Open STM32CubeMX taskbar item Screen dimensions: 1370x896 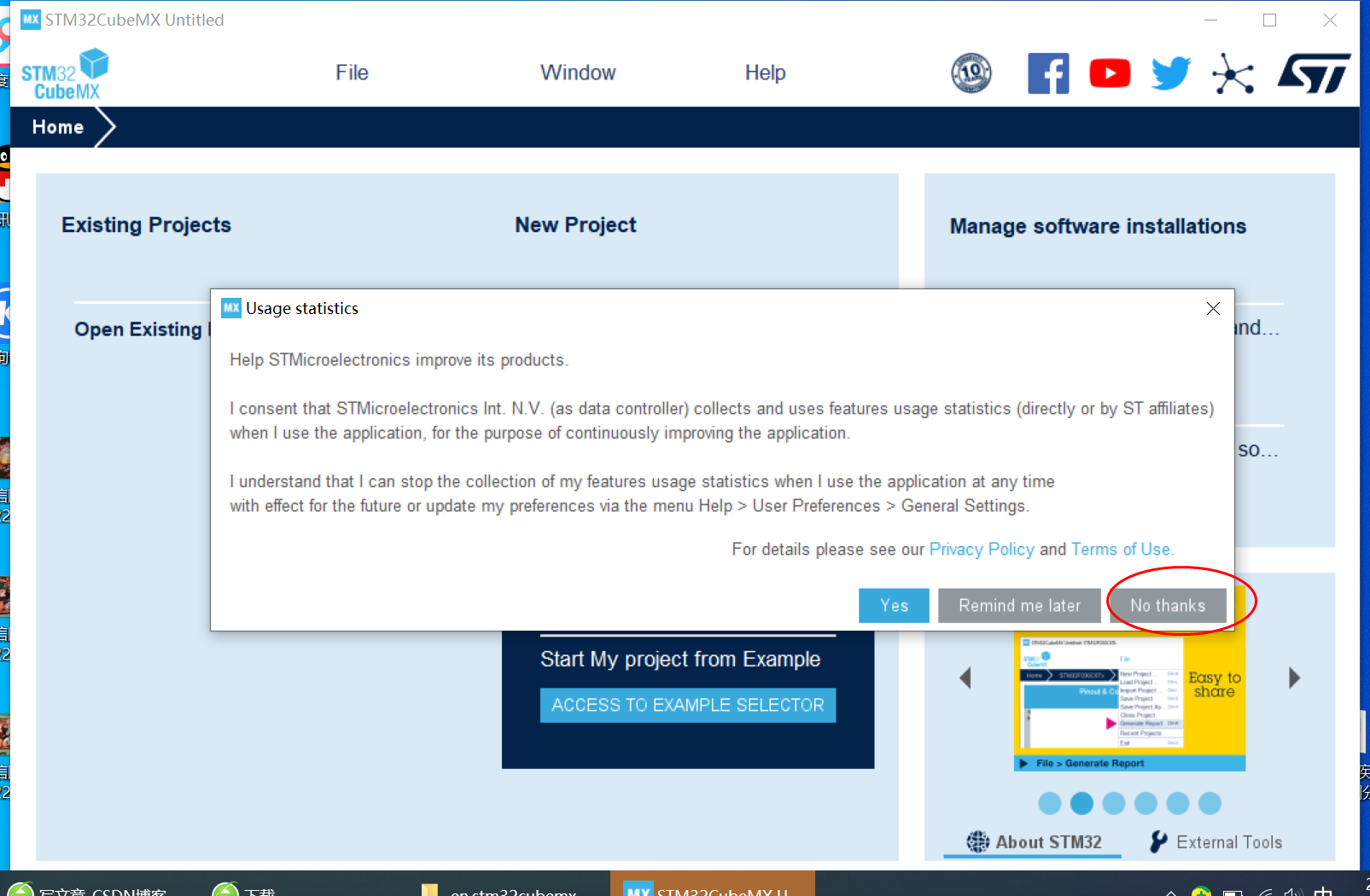click(x=713, y=884)
